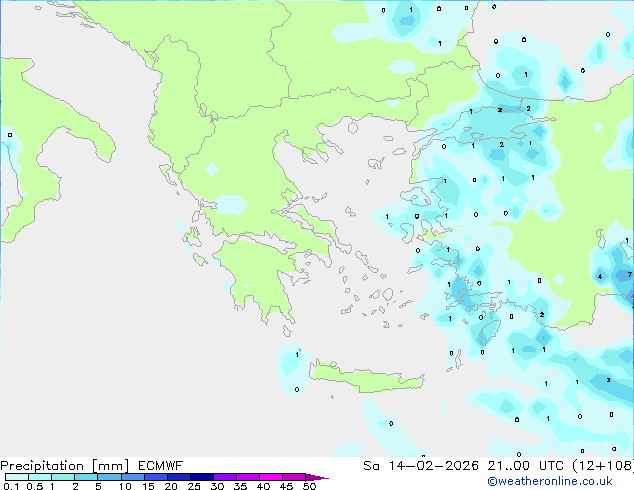Click the 30 mm purple legend swatch

click(x=225, y=477)
